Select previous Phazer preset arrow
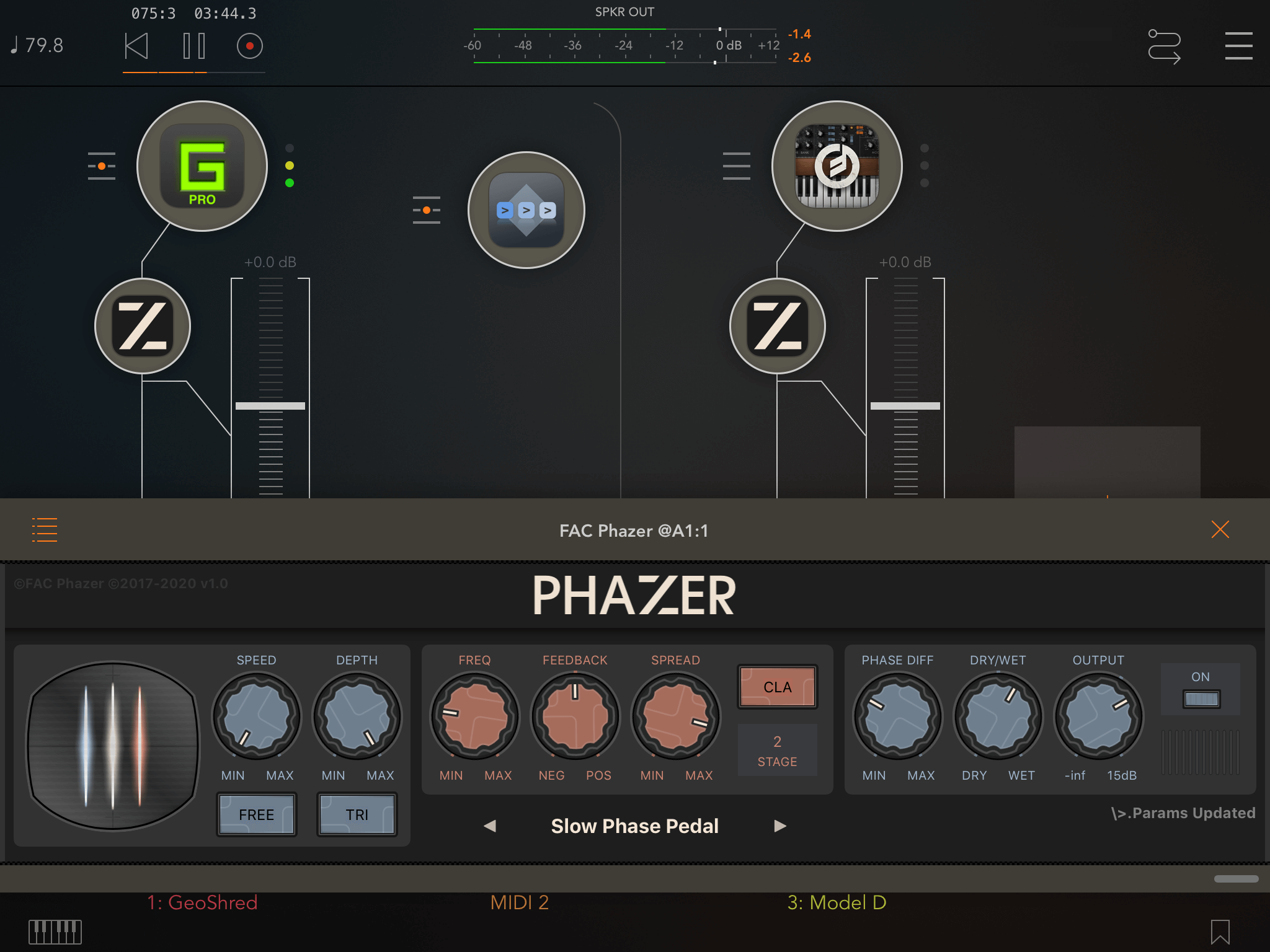 click(x=490, y=826)
